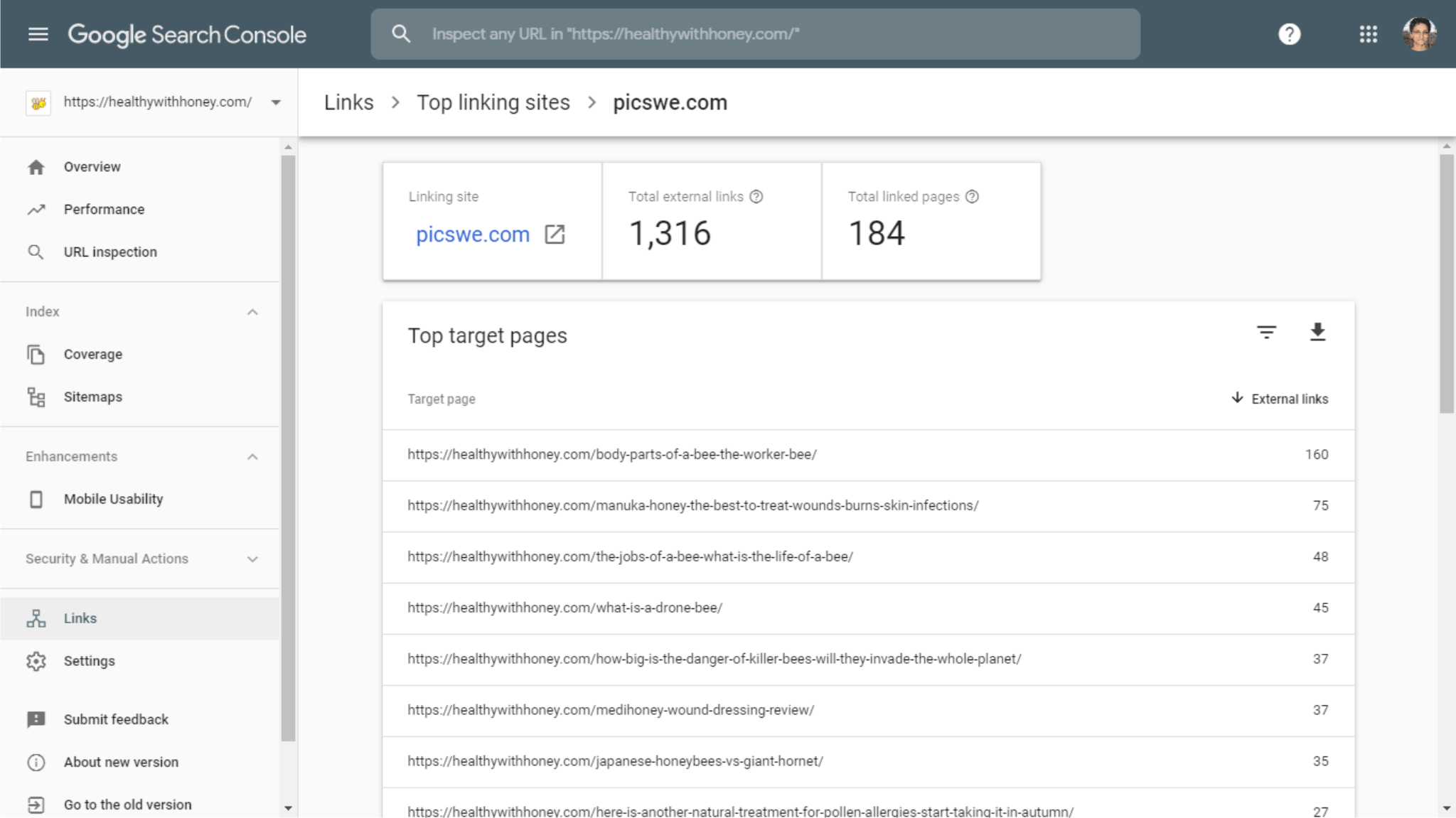Download the Top target pages table
Image resolution: width=1456 pixels, height=818 pixels.
(1317, 332)
